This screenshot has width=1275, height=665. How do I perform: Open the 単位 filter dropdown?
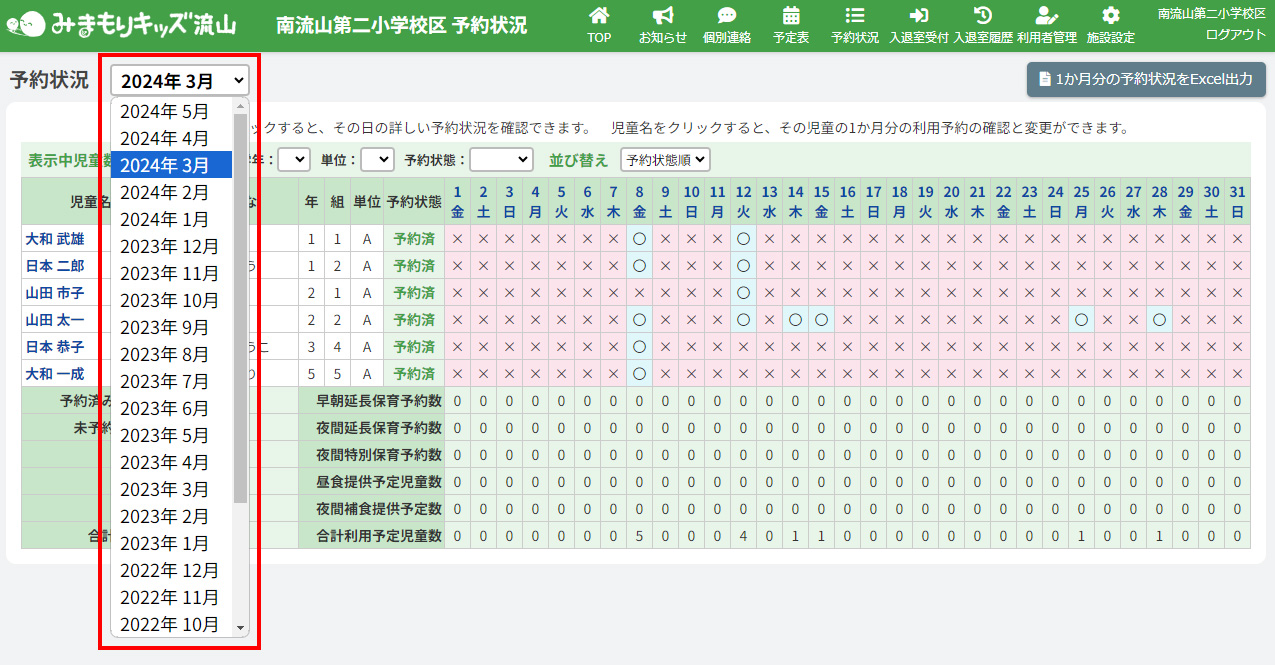tap(377, 159)
